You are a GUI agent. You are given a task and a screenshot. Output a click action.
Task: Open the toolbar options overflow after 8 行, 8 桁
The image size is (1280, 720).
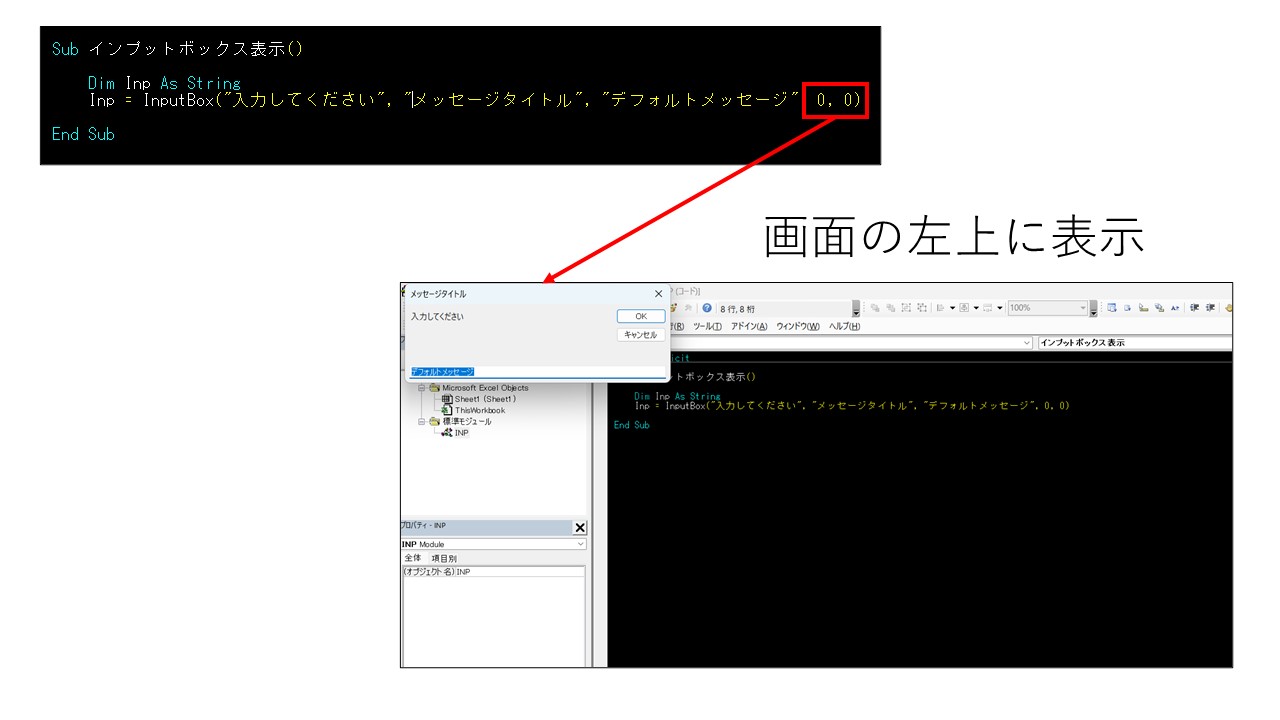pyautogui.click(x=856, y=309)
